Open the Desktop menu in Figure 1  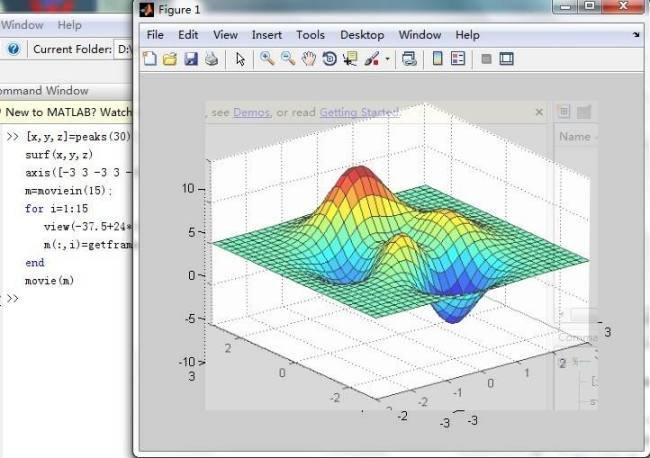coord(362,35)
